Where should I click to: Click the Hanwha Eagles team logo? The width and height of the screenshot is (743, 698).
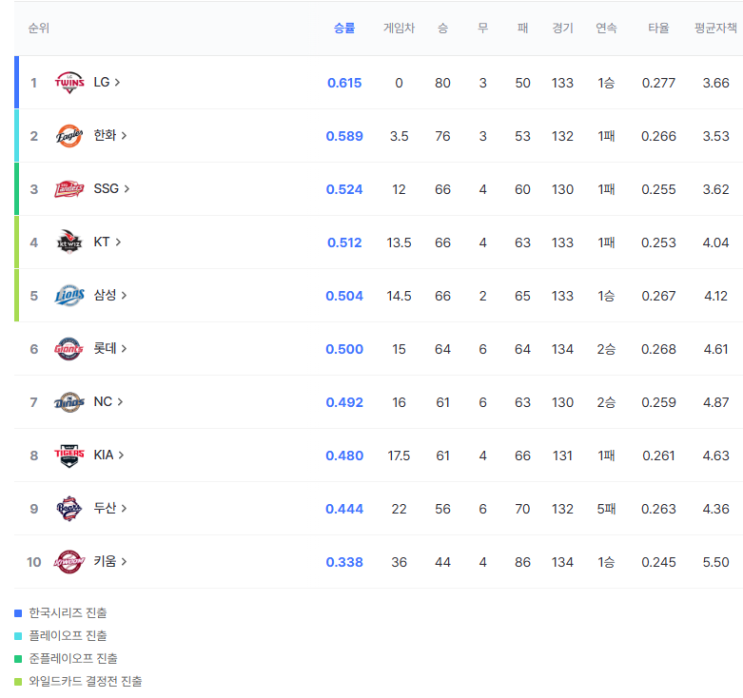coord(69,136)
